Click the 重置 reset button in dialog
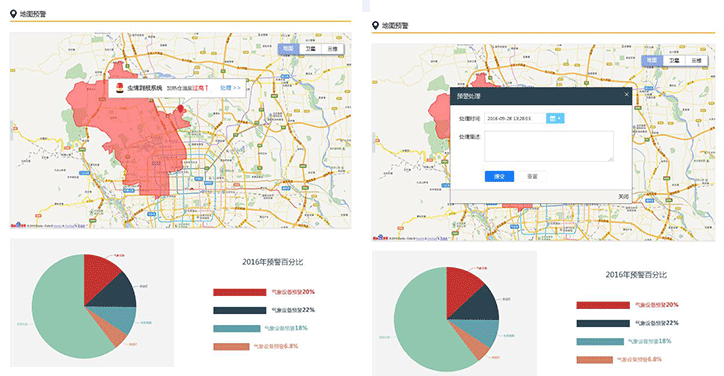Image resolution: width=724 pixels, height=376 pixels. 532,176
